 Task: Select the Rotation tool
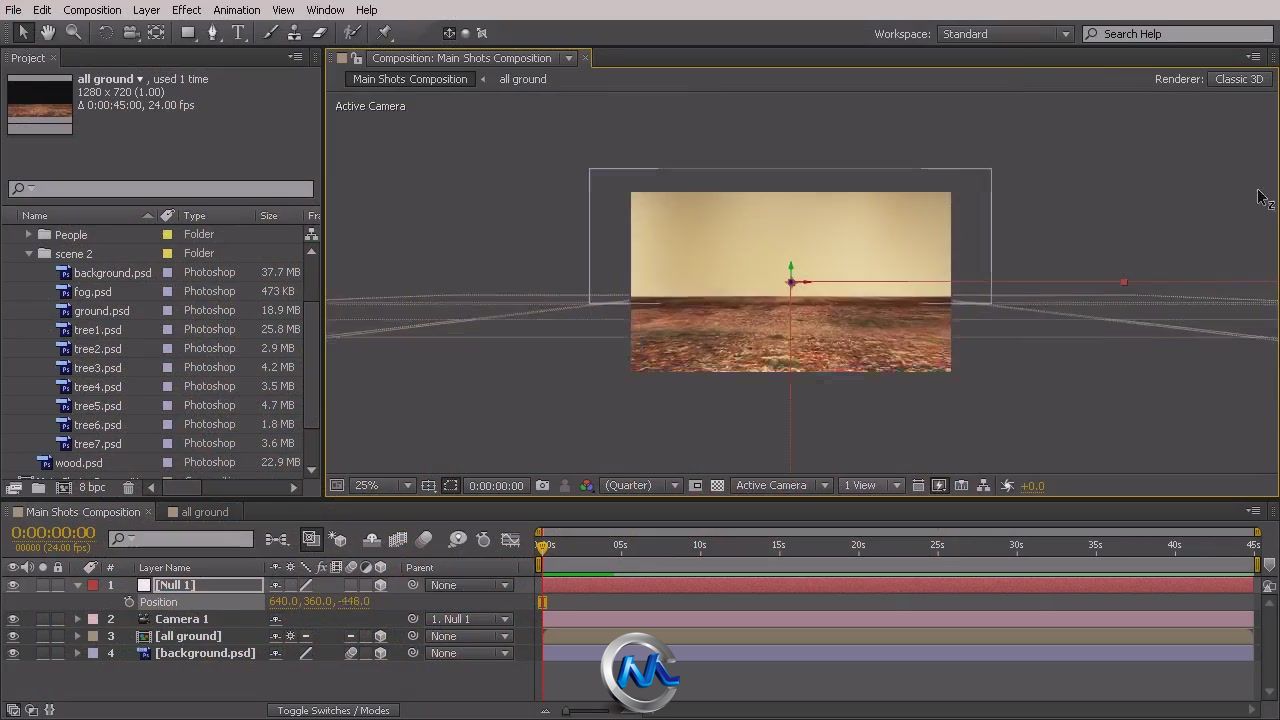click(x=105, y=33)
